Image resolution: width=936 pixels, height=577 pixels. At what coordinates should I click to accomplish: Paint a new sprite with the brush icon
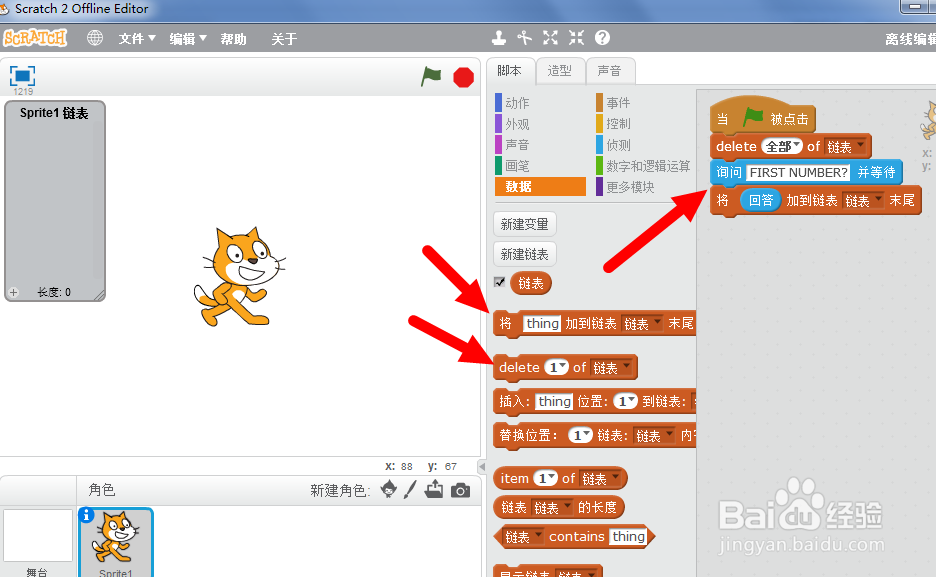(x=410, y=489)
